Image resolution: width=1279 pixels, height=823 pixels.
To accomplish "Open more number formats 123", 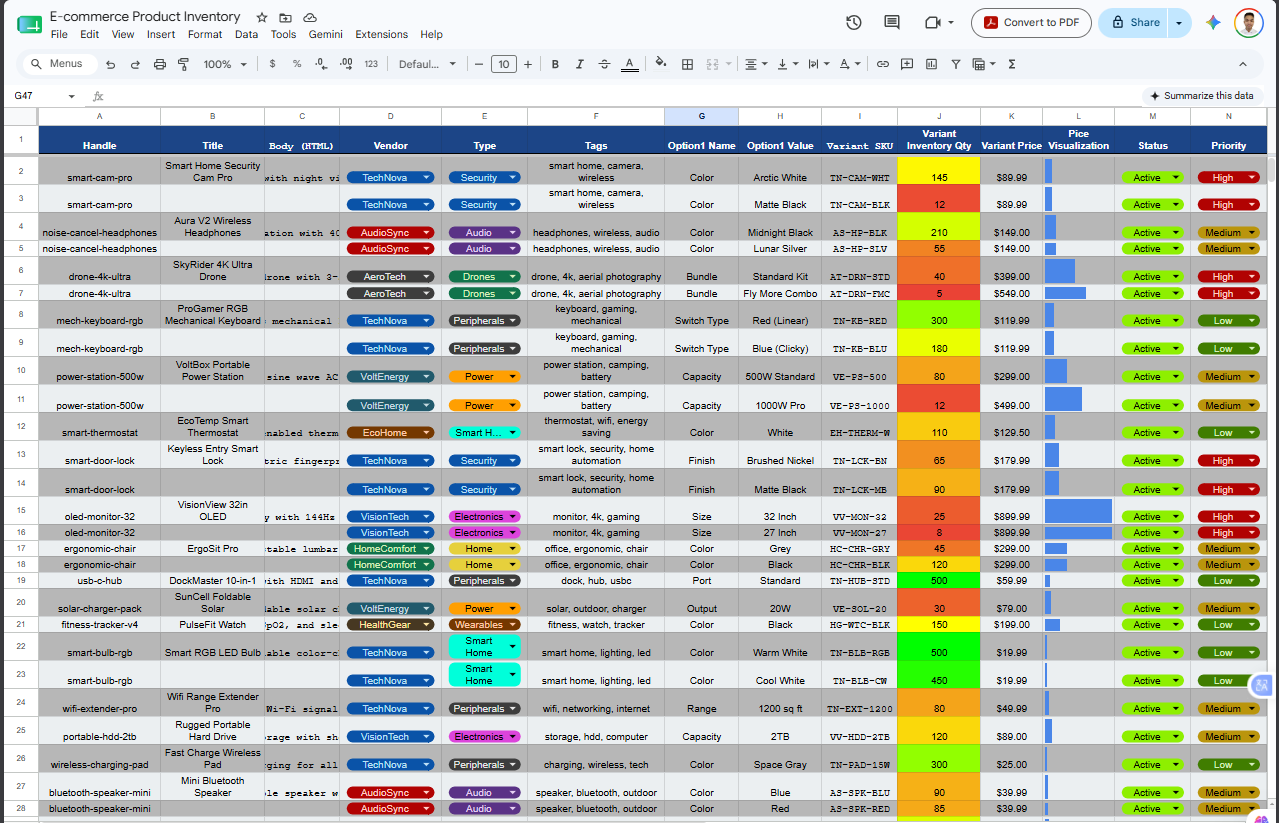I will point(371,64).
